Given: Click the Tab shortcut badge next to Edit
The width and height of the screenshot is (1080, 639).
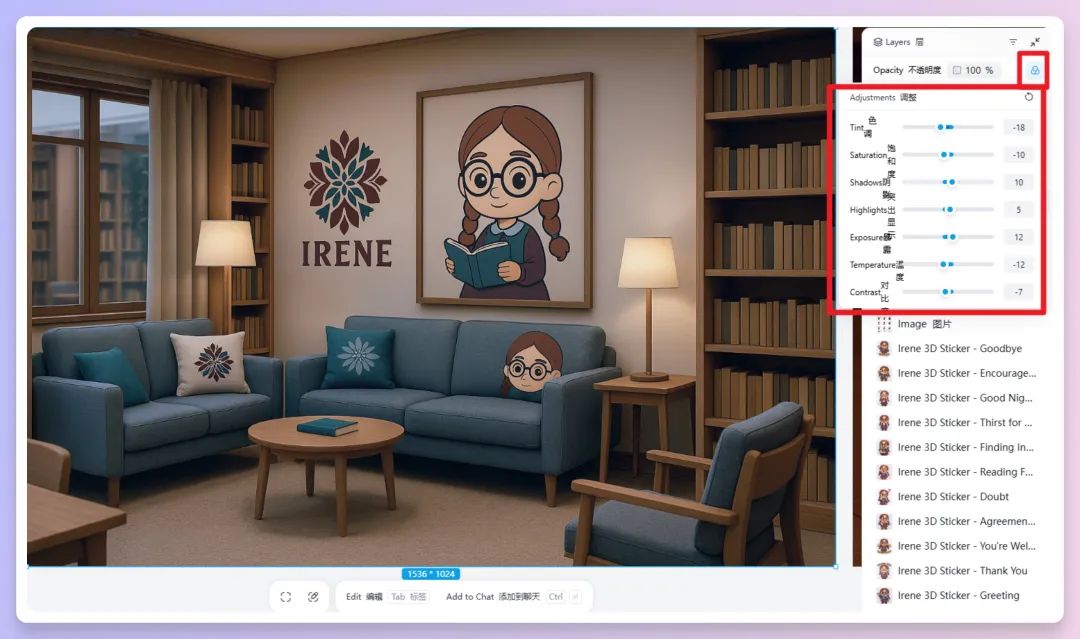Looking at the screenshot, I should click(x=409, y=597).
